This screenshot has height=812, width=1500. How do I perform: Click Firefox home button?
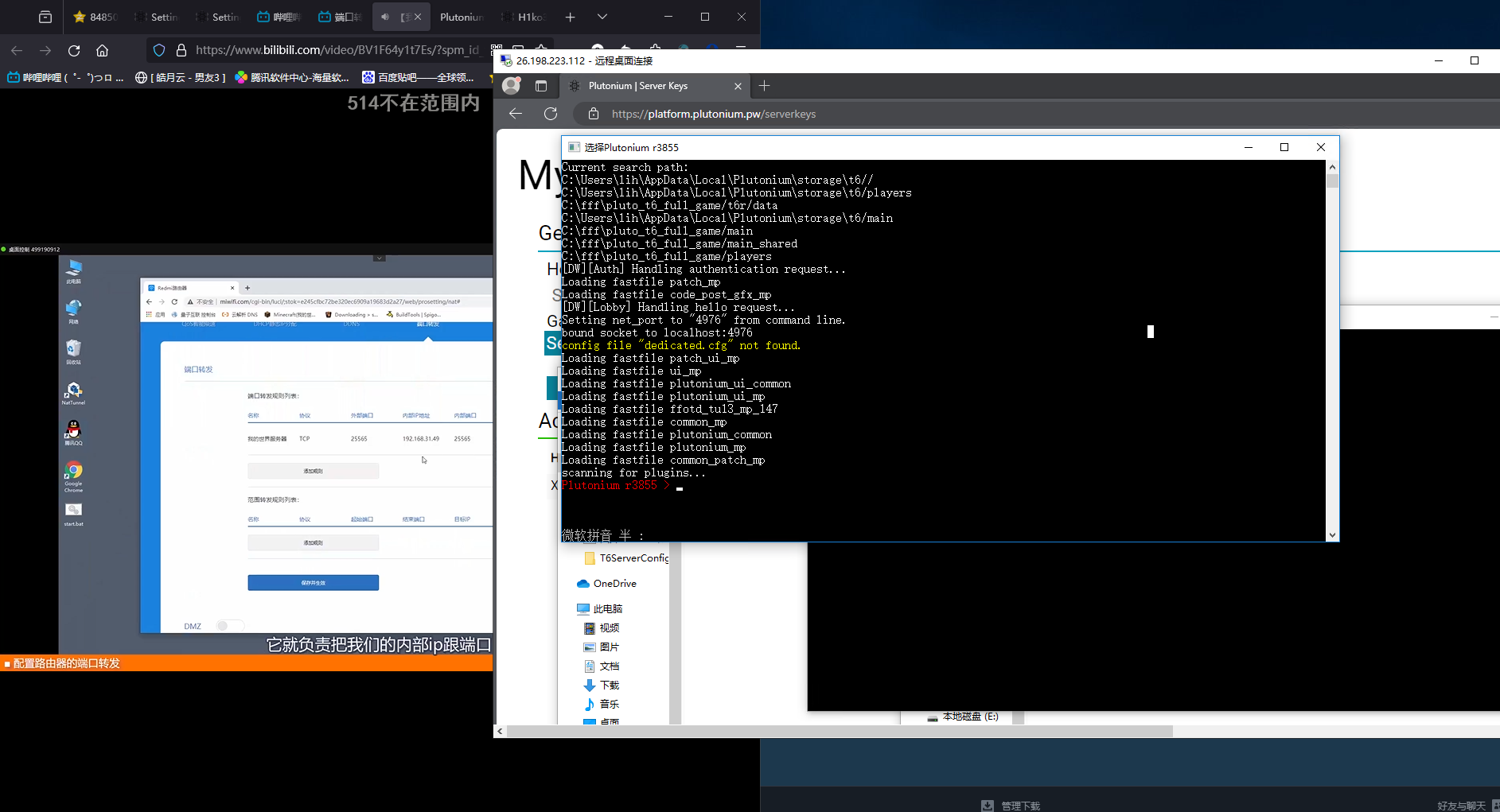pos(102,50)
